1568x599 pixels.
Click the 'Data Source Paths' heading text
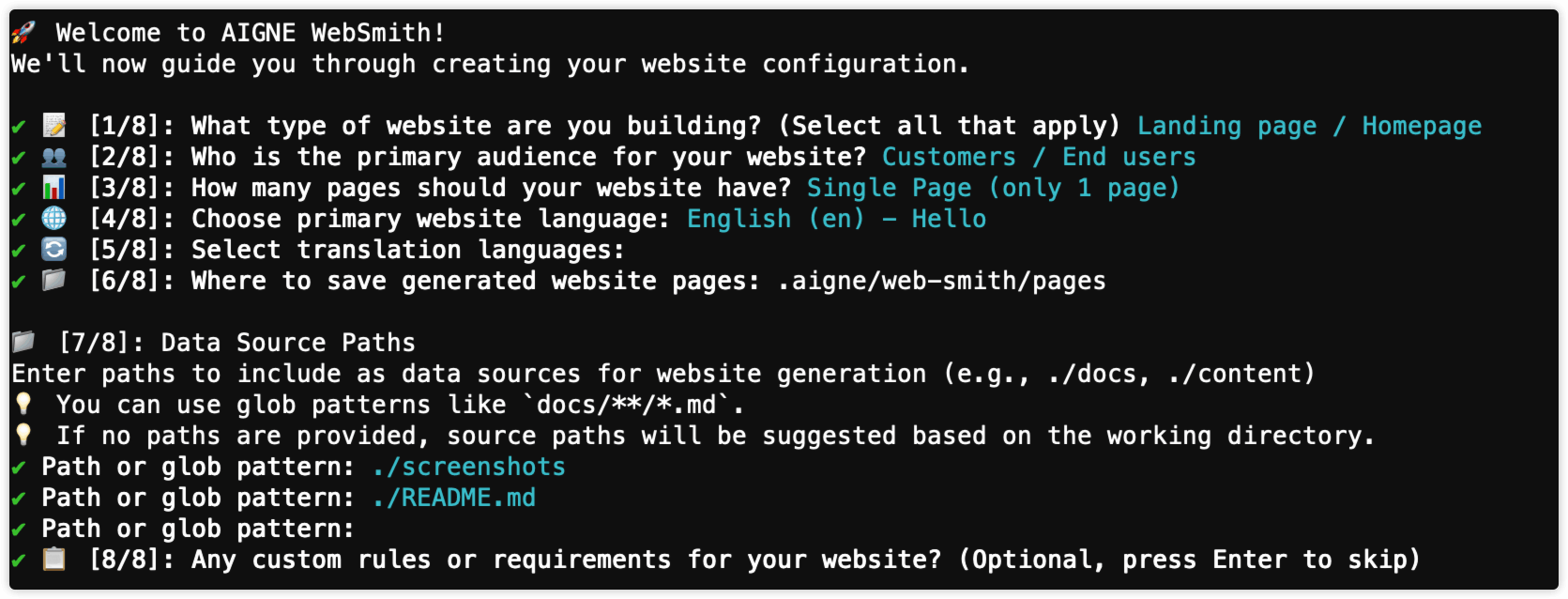tap(288, 343)
